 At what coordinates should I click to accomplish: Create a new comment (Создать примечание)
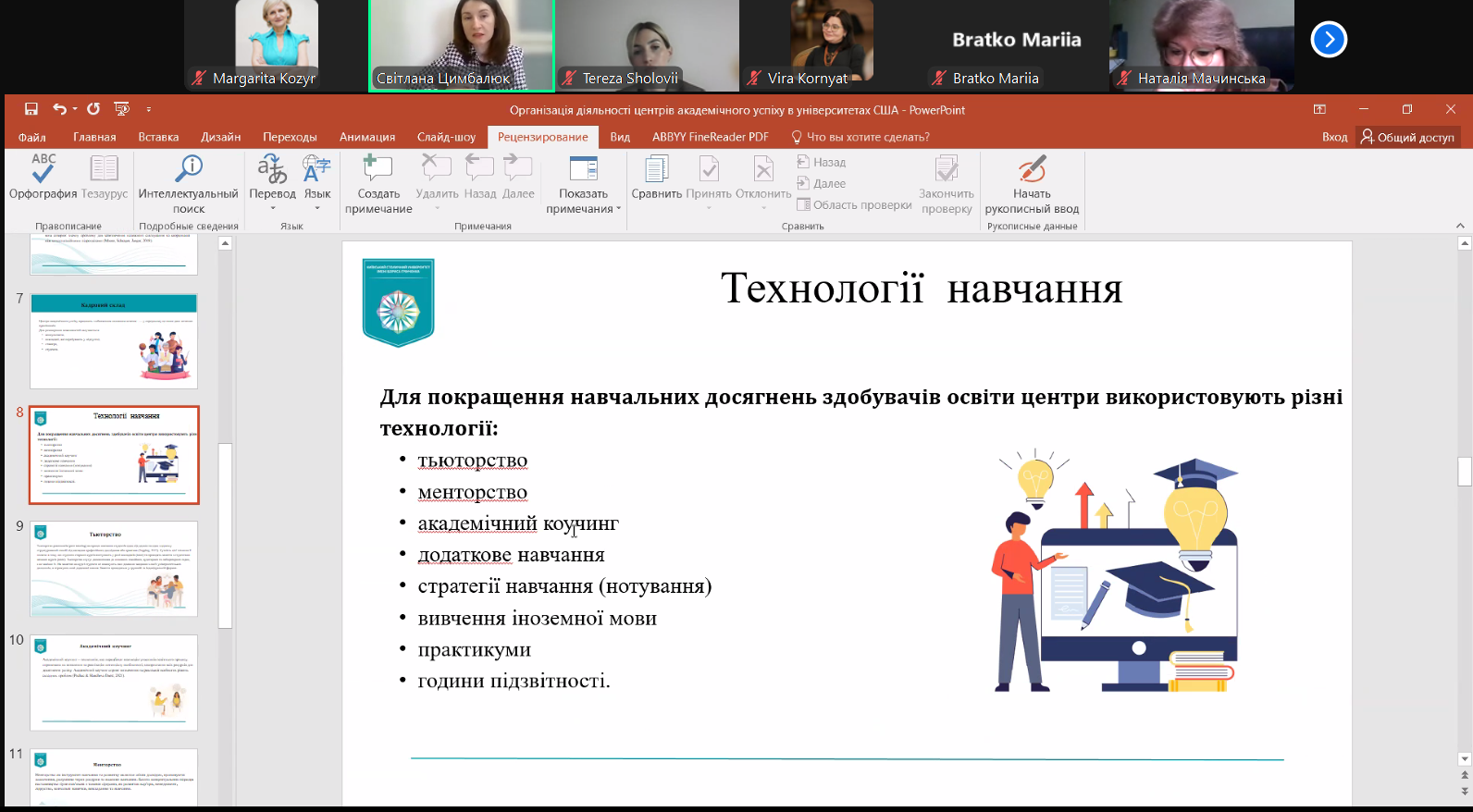378,170
